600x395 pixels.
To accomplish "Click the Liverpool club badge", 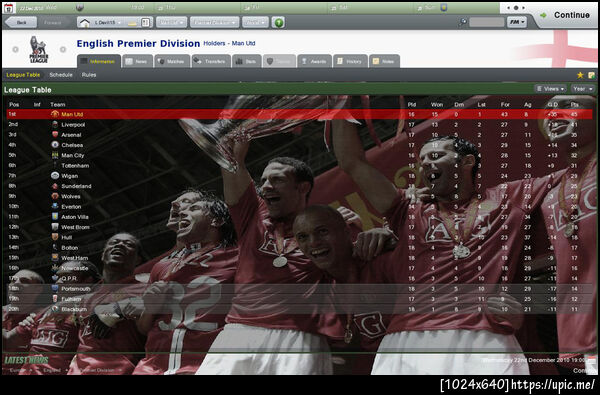I will 55,124.
